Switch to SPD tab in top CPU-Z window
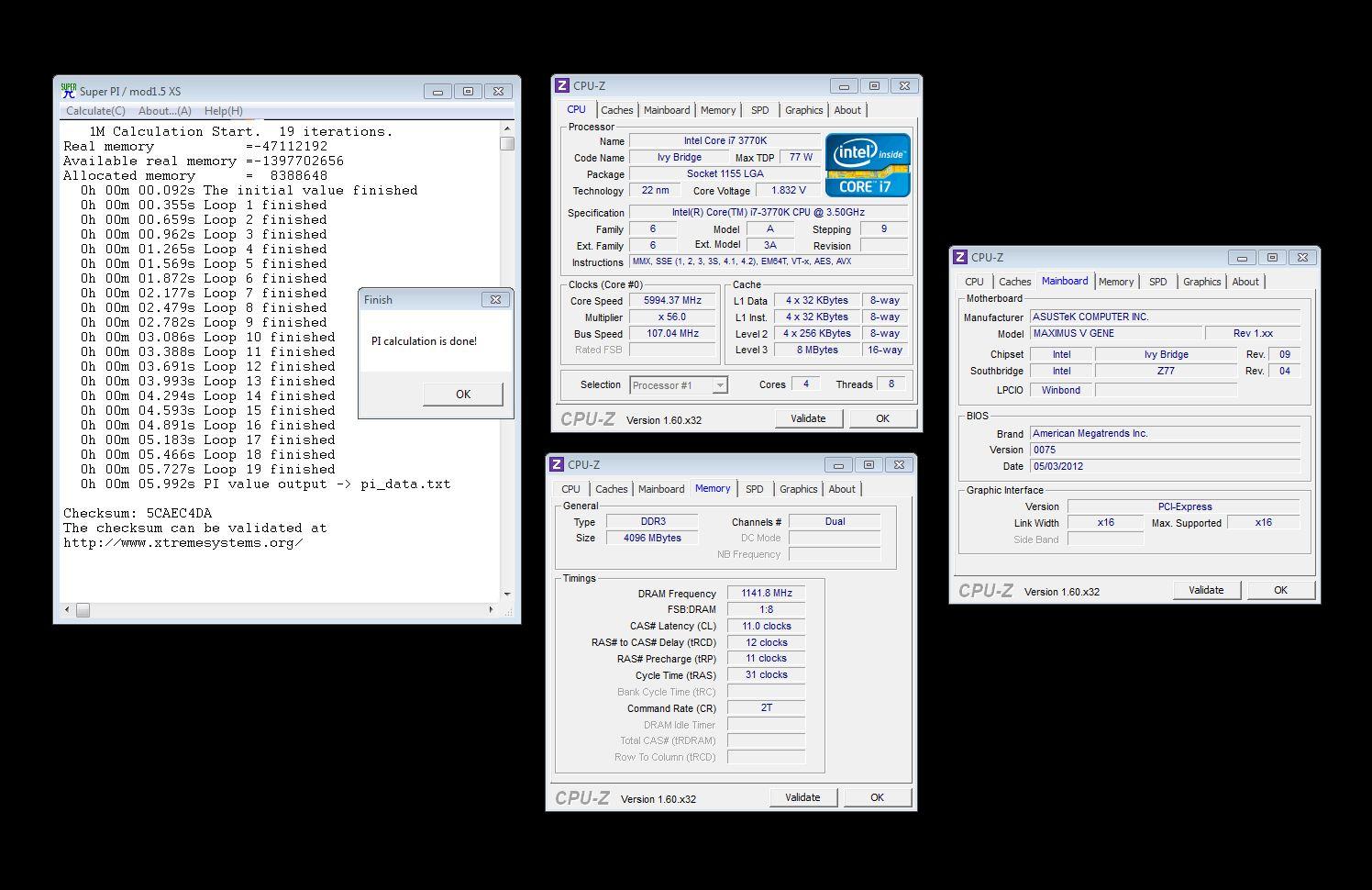This screenshot has height=890, width=1372. click(760, 110)
